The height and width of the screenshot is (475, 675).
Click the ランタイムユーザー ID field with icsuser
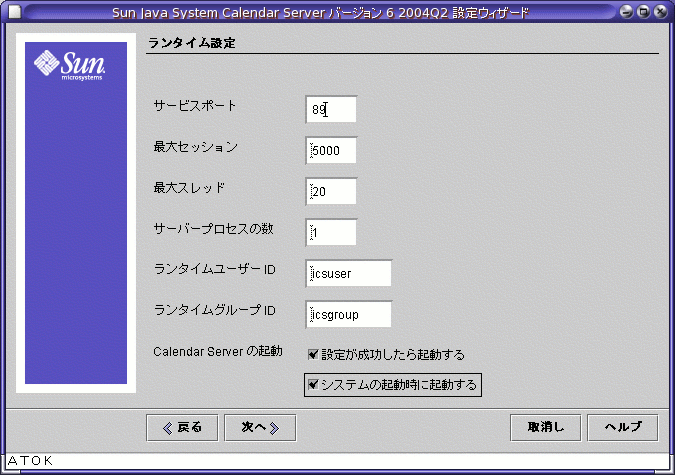click(x=349, y=273)
